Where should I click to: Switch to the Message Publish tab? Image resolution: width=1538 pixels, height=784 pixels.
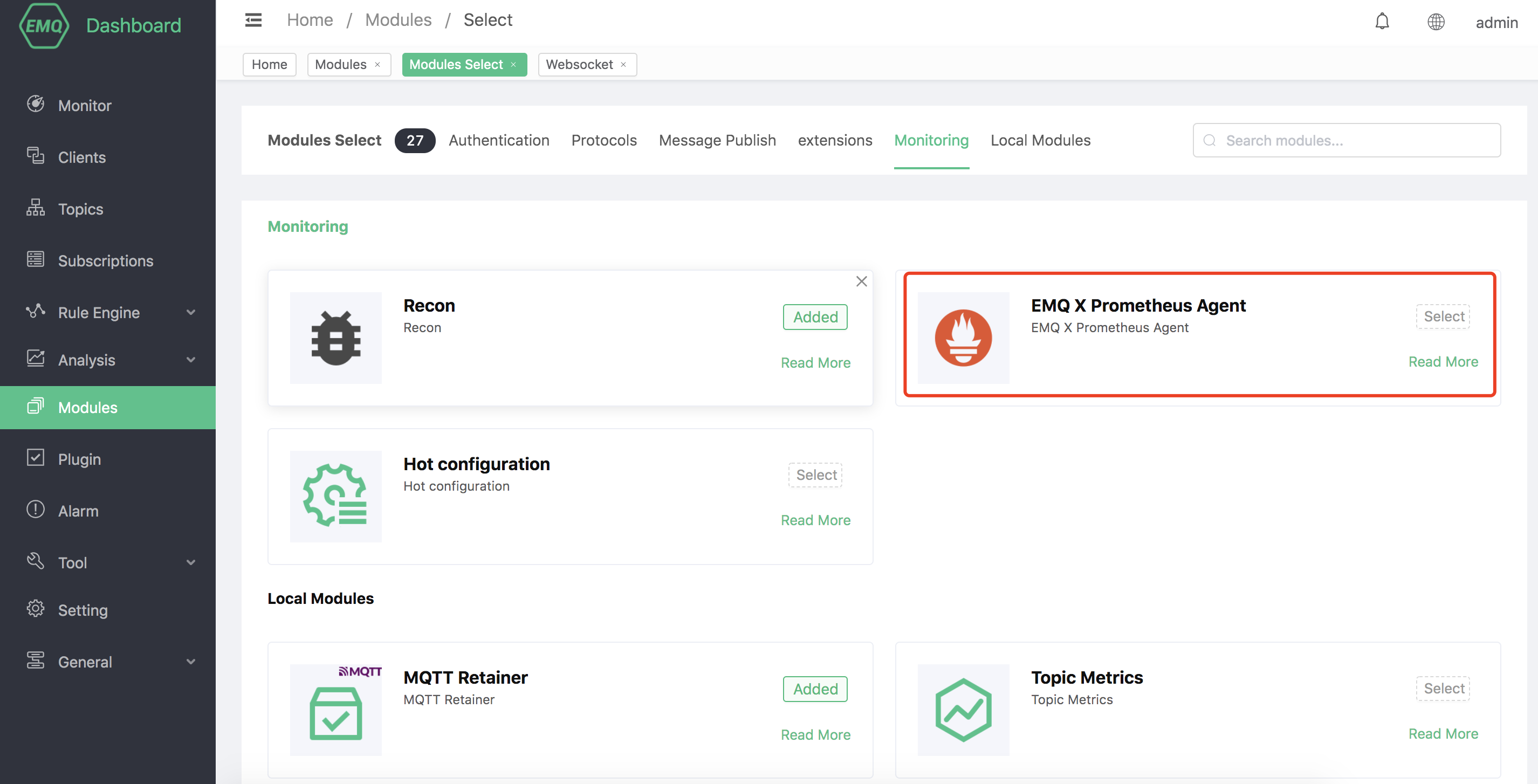tap(717, 140)
